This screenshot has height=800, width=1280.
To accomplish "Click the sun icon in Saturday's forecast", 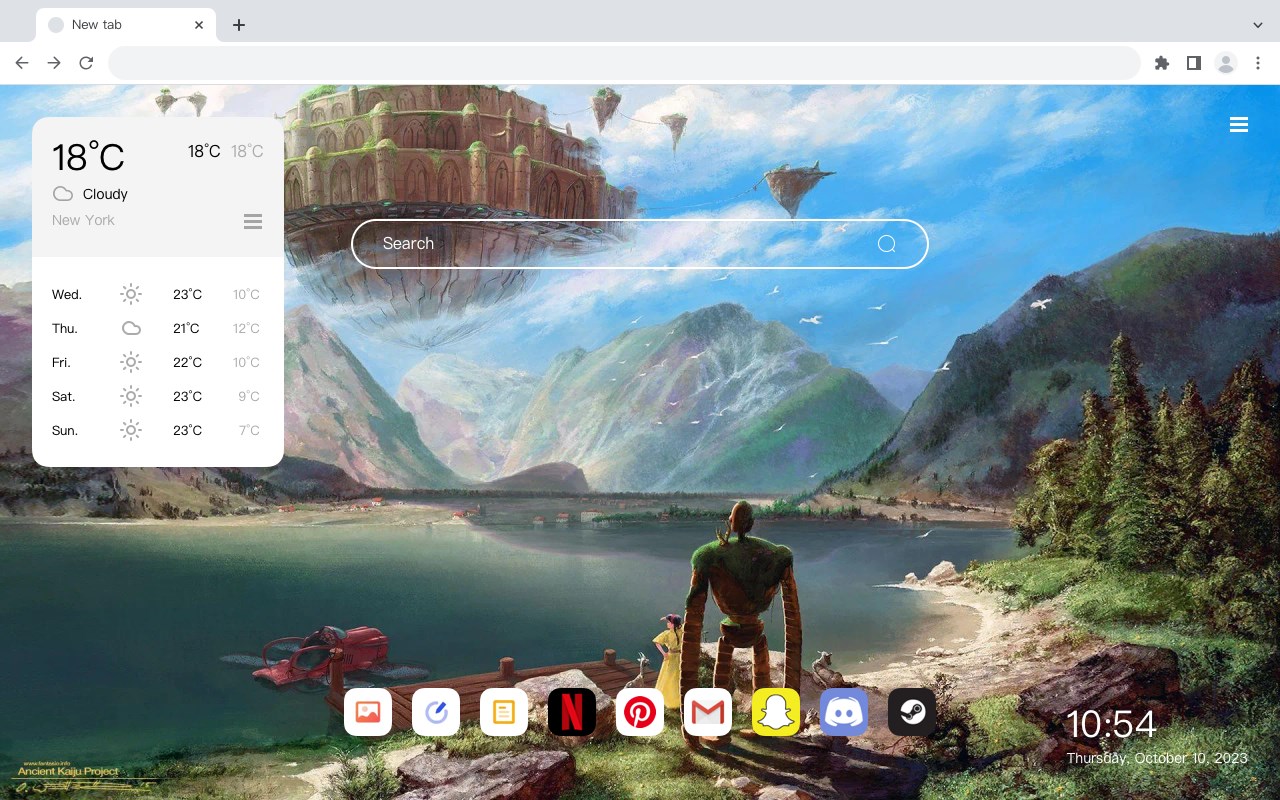I will [131, 396].
